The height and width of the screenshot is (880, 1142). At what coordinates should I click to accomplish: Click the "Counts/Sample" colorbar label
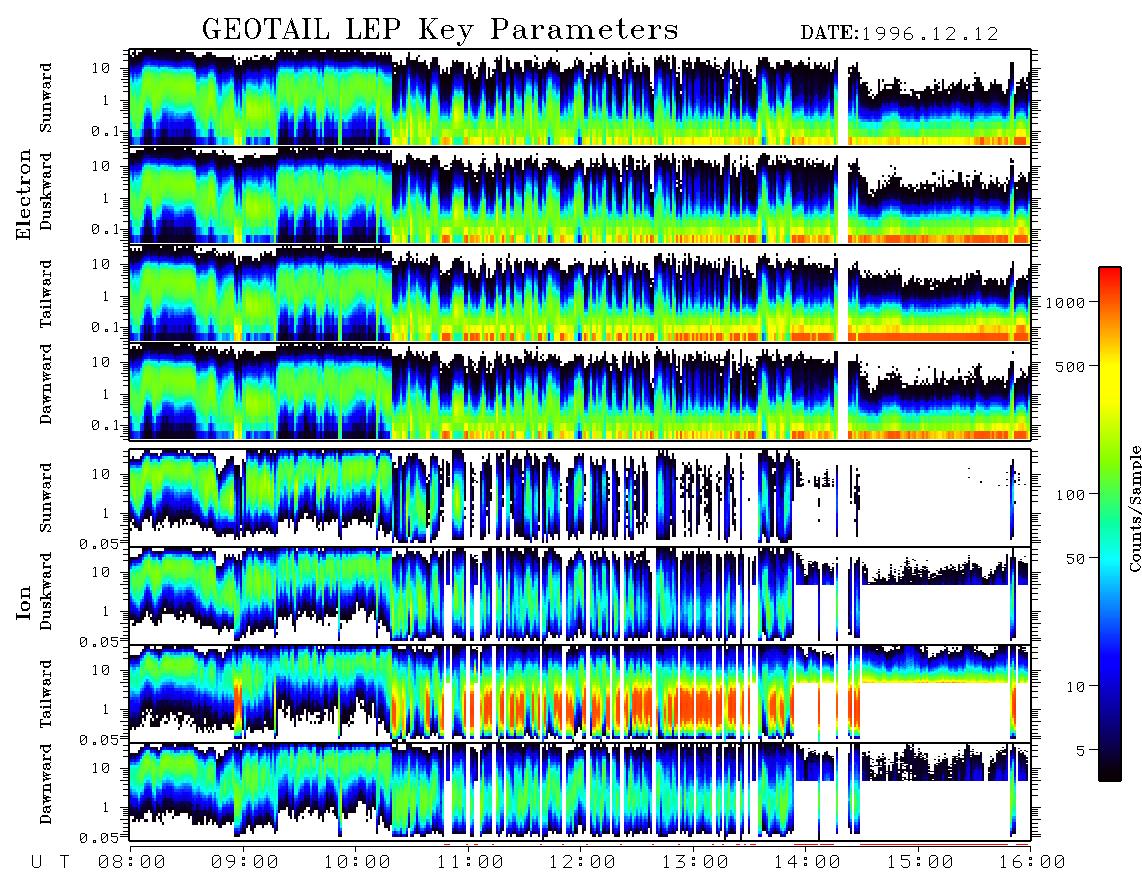(x=1134, y=508)
